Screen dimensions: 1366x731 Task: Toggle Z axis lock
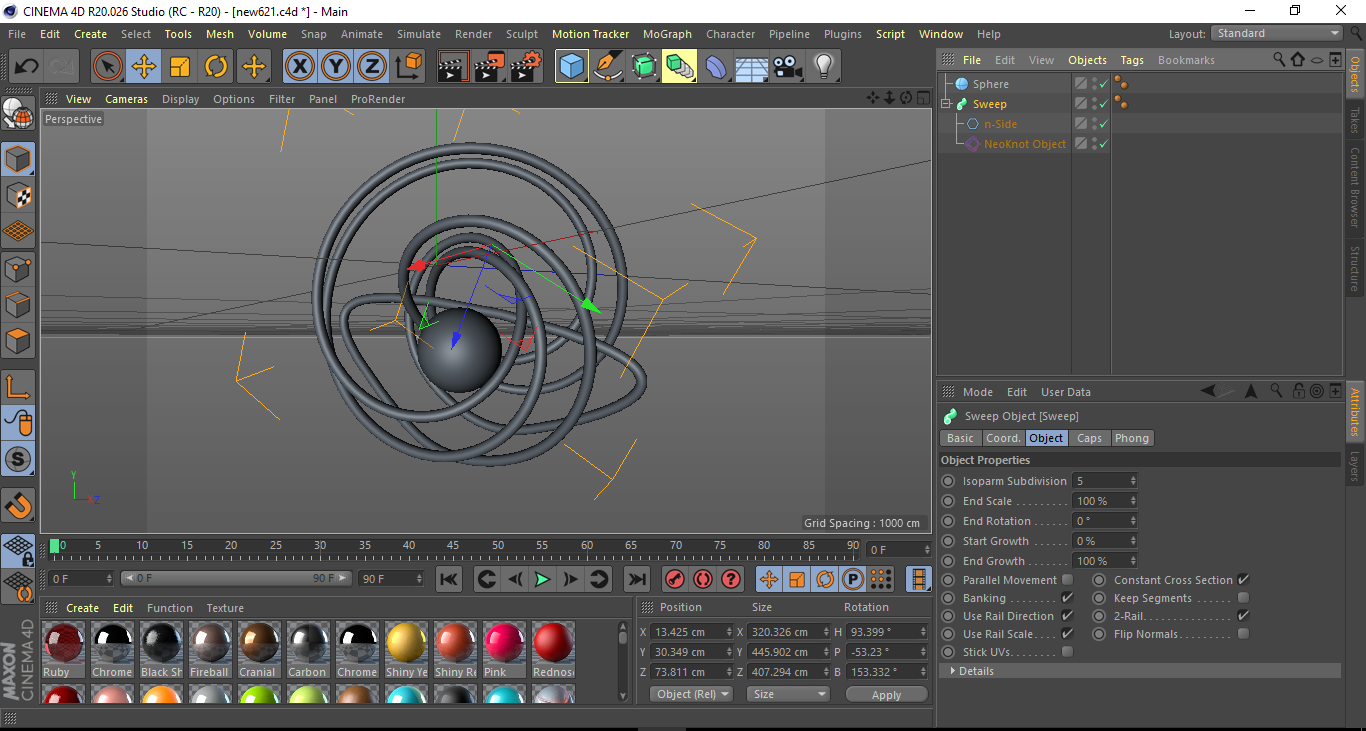click(371, 67)
